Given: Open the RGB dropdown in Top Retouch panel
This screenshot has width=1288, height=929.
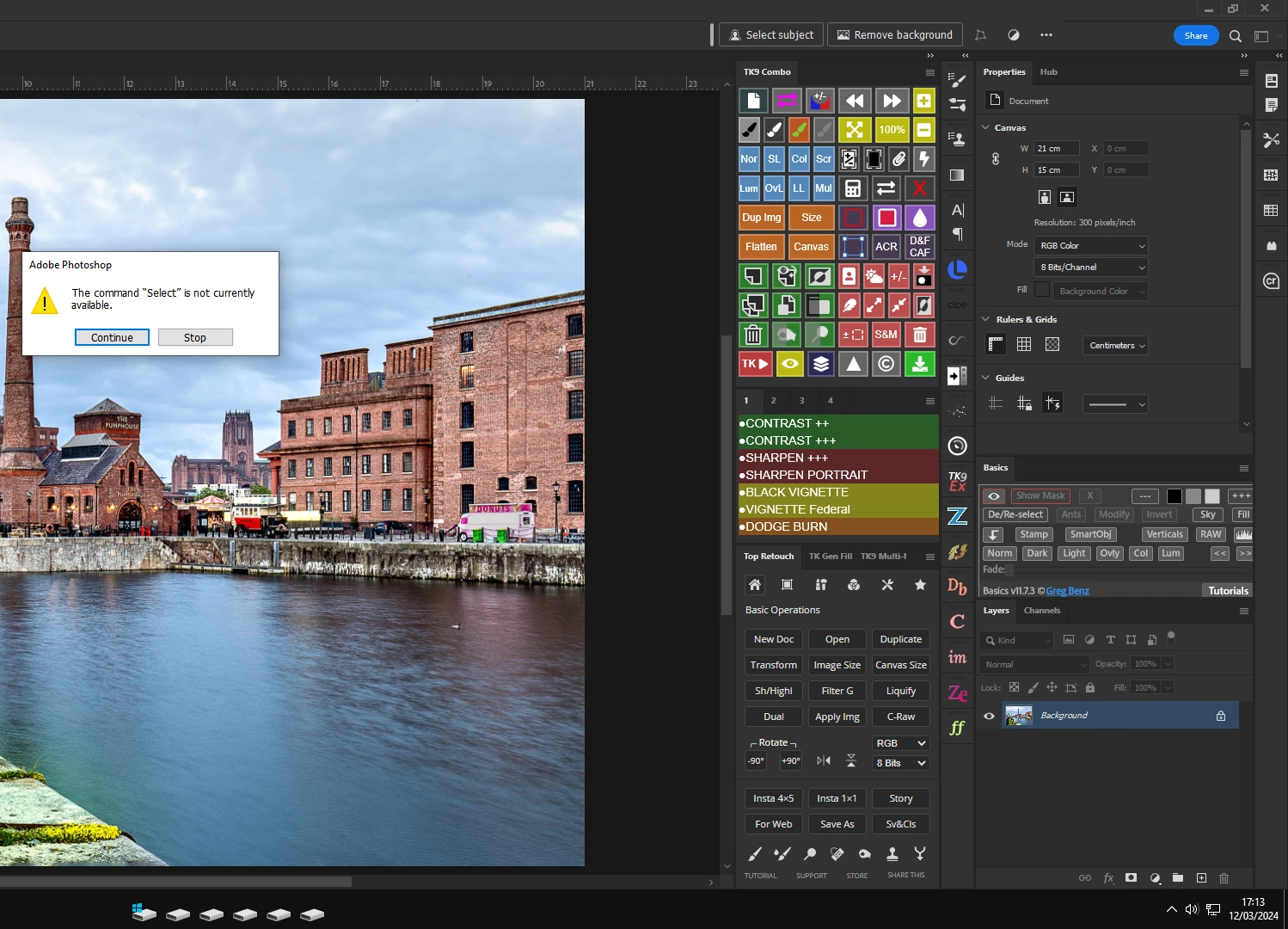Looking at the screenshot, I should point(900,743).
